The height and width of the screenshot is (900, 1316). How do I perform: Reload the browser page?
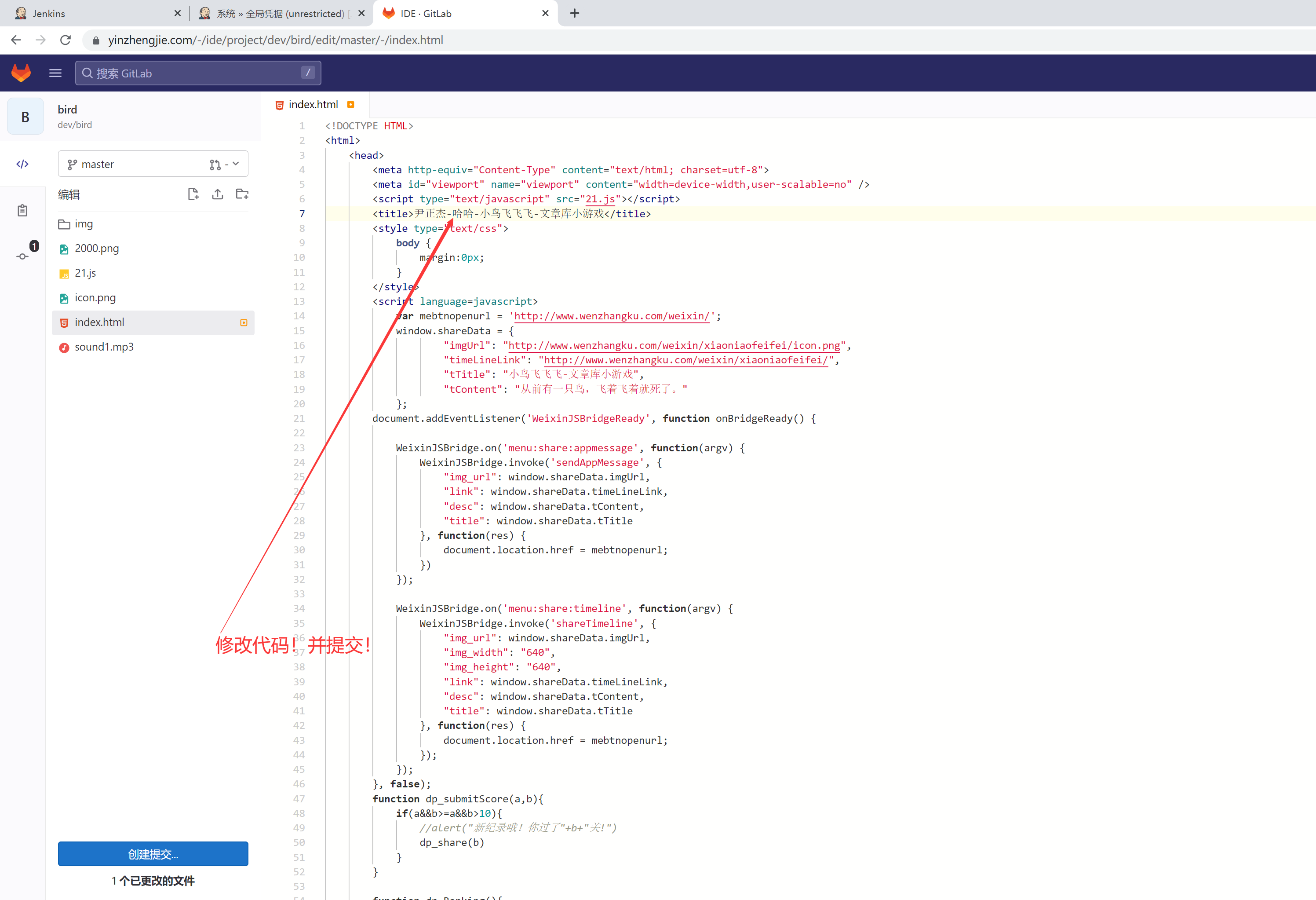click(66, 40)
